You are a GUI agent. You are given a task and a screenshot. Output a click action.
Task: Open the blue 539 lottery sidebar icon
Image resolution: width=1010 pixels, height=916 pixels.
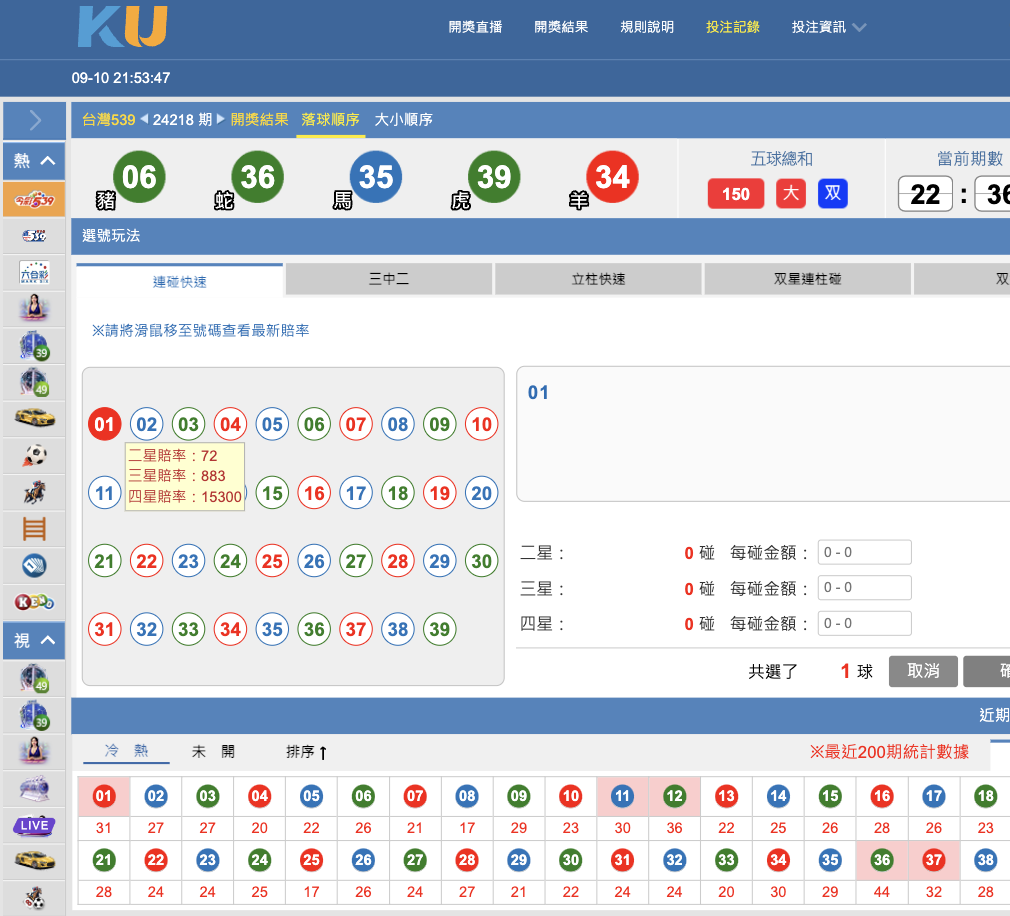point(34,236)
